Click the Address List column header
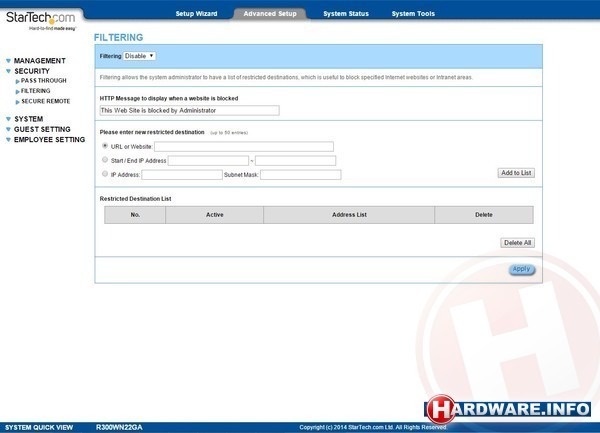 click(349, 215)
